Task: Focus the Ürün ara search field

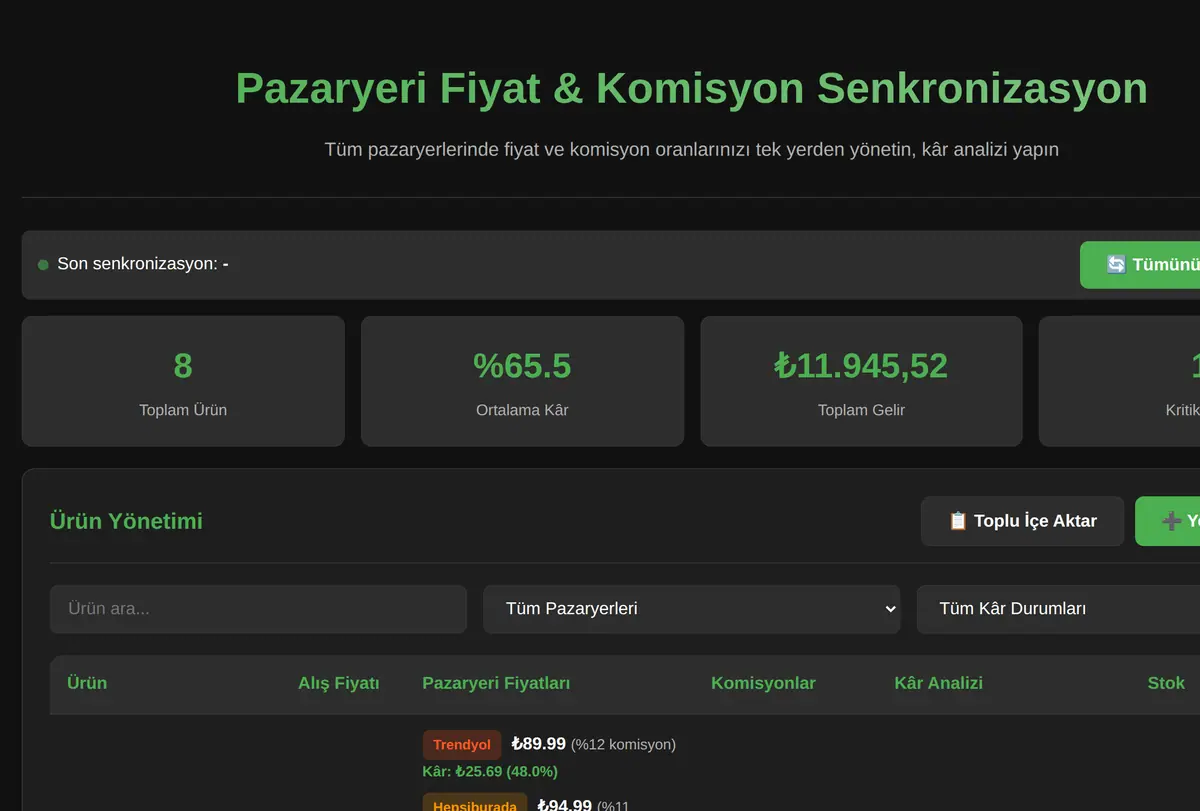Action: (x=258, y=609)
